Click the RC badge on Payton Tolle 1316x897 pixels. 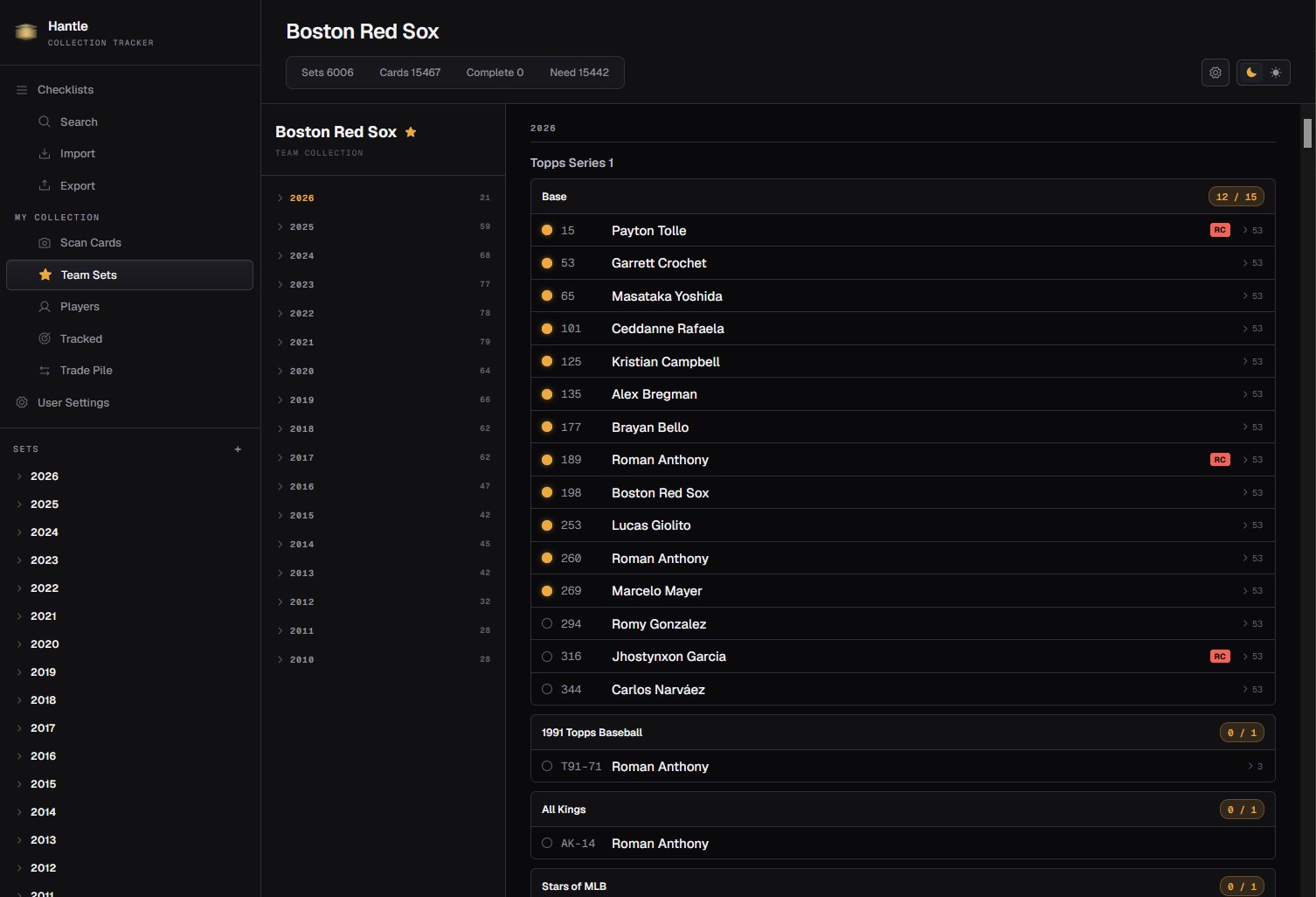1220,230
